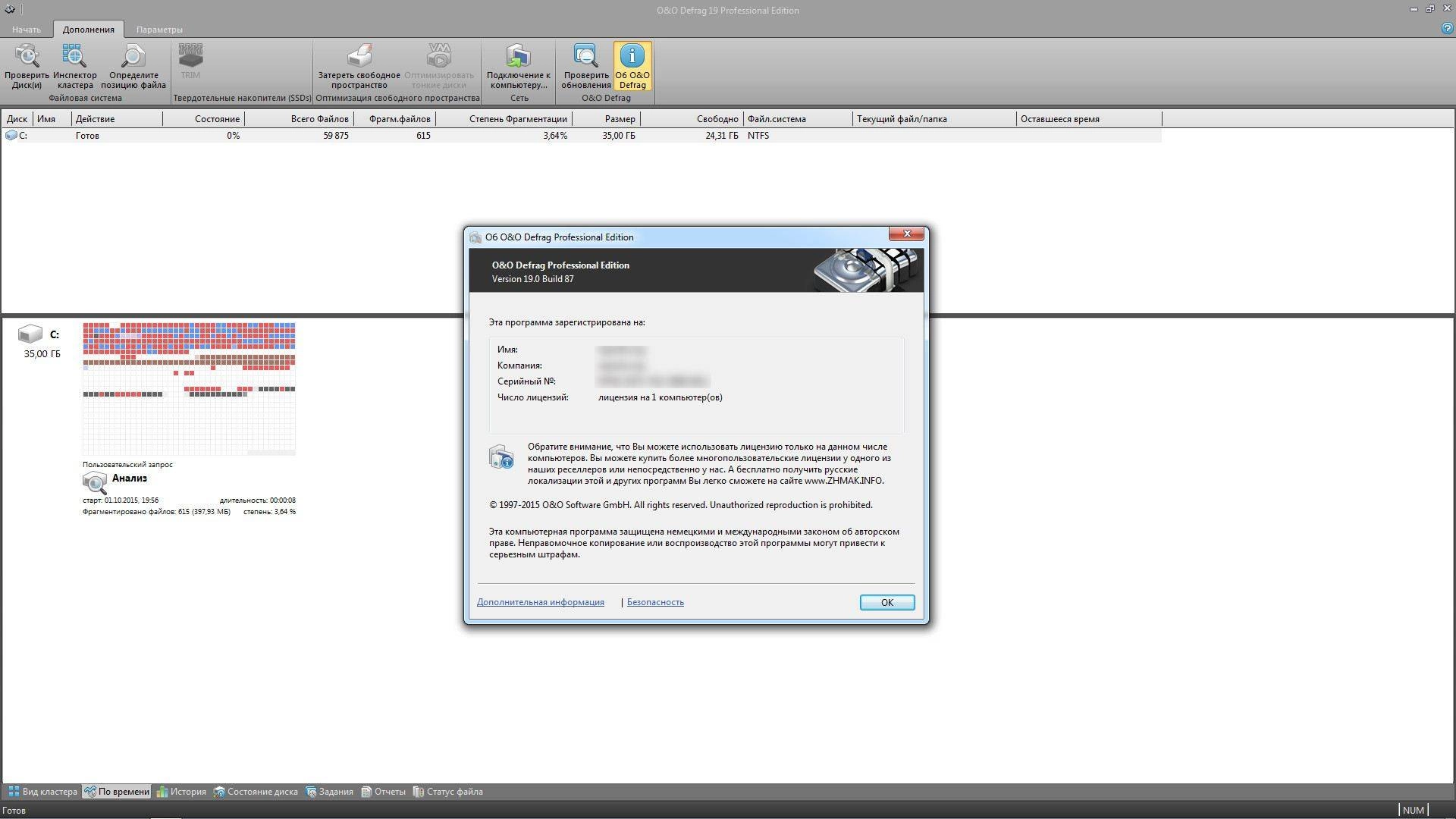
Task: Click the C: drive icon in the time view
Action: pyautogui.click(x=30, y=334)
